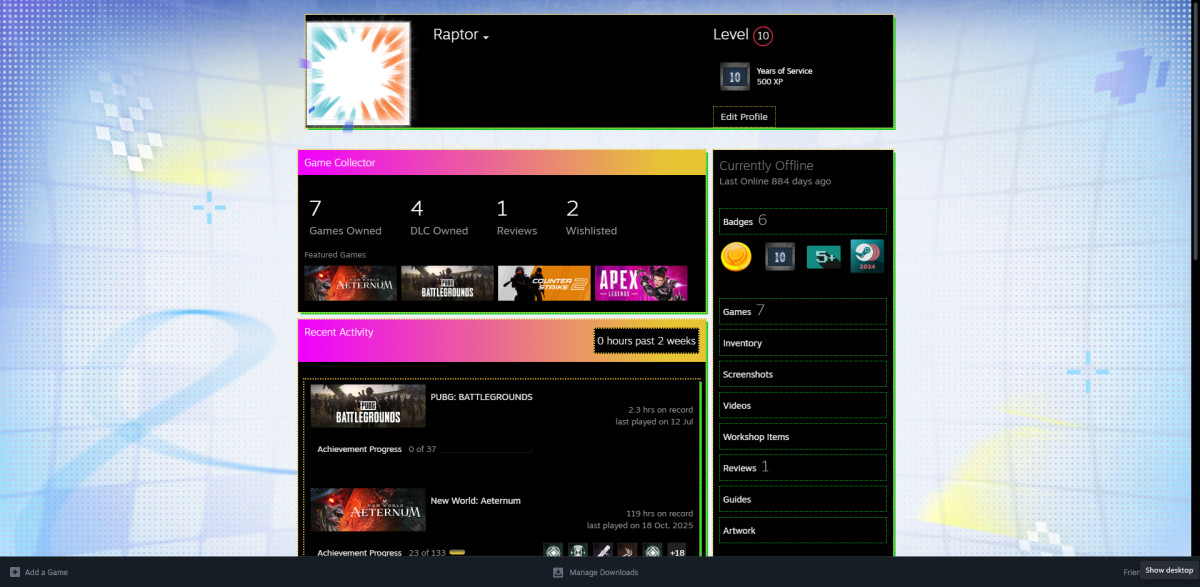Open Apex Legends featured game thumbnail
Image resolution: width=1200 pixels, height=587 pixels.
[x=641, y=283]
